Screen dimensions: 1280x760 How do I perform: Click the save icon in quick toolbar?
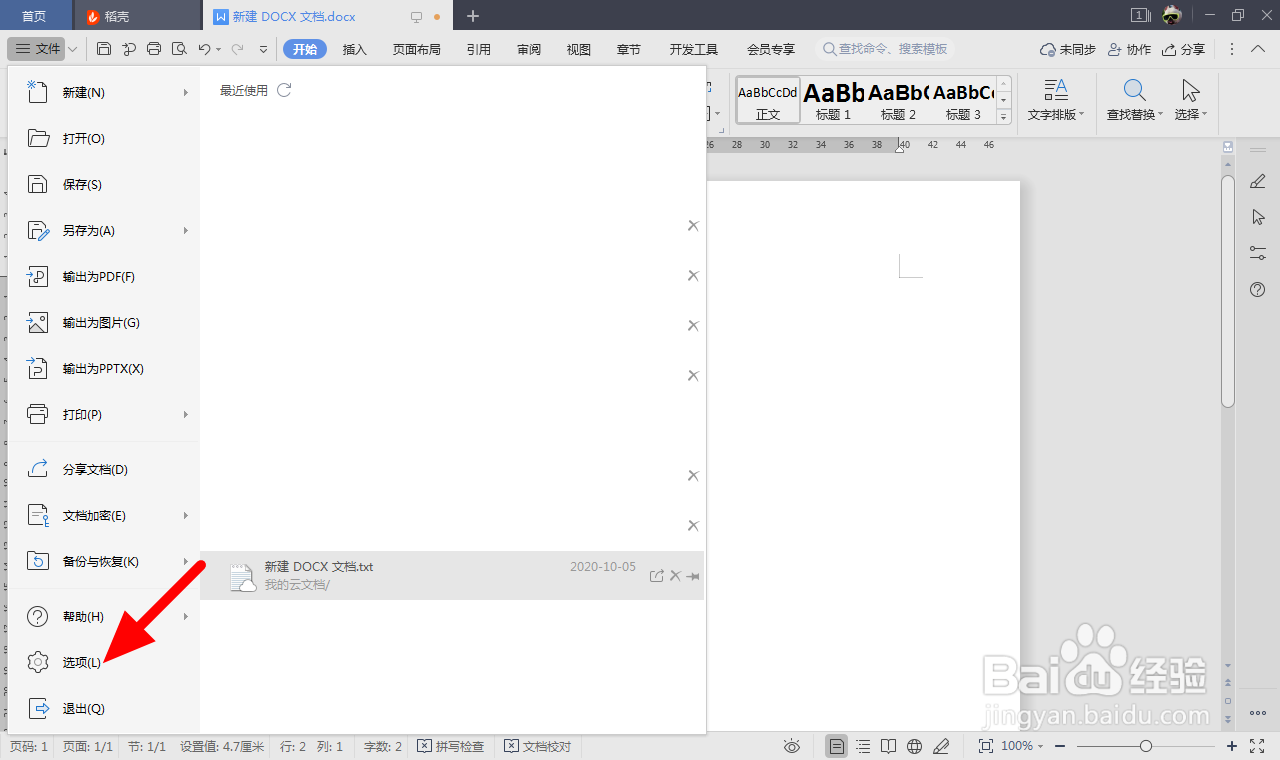coord(104,49)
